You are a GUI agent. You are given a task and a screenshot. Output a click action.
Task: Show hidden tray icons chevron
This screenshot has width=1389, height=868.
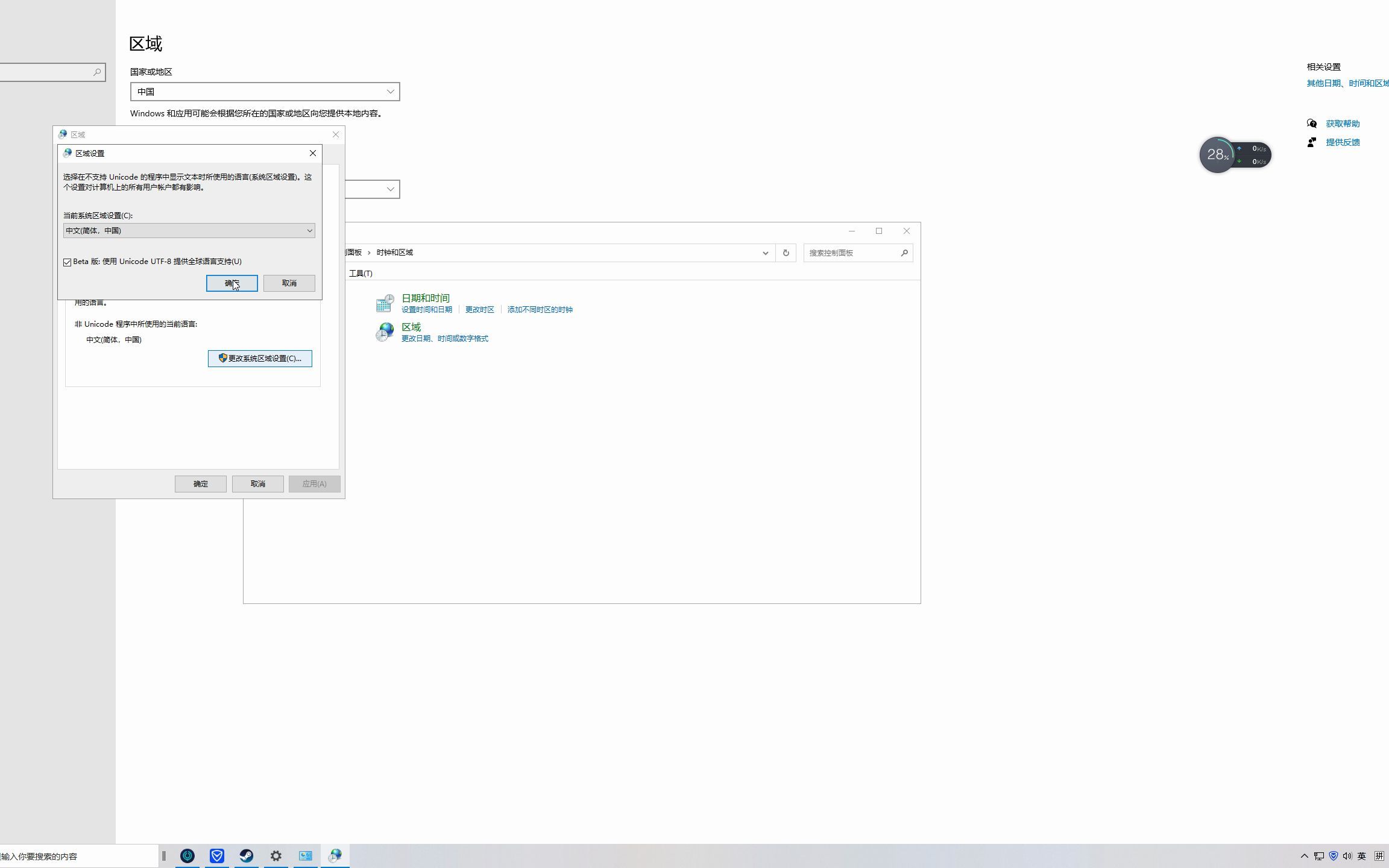coord(1304,856)
